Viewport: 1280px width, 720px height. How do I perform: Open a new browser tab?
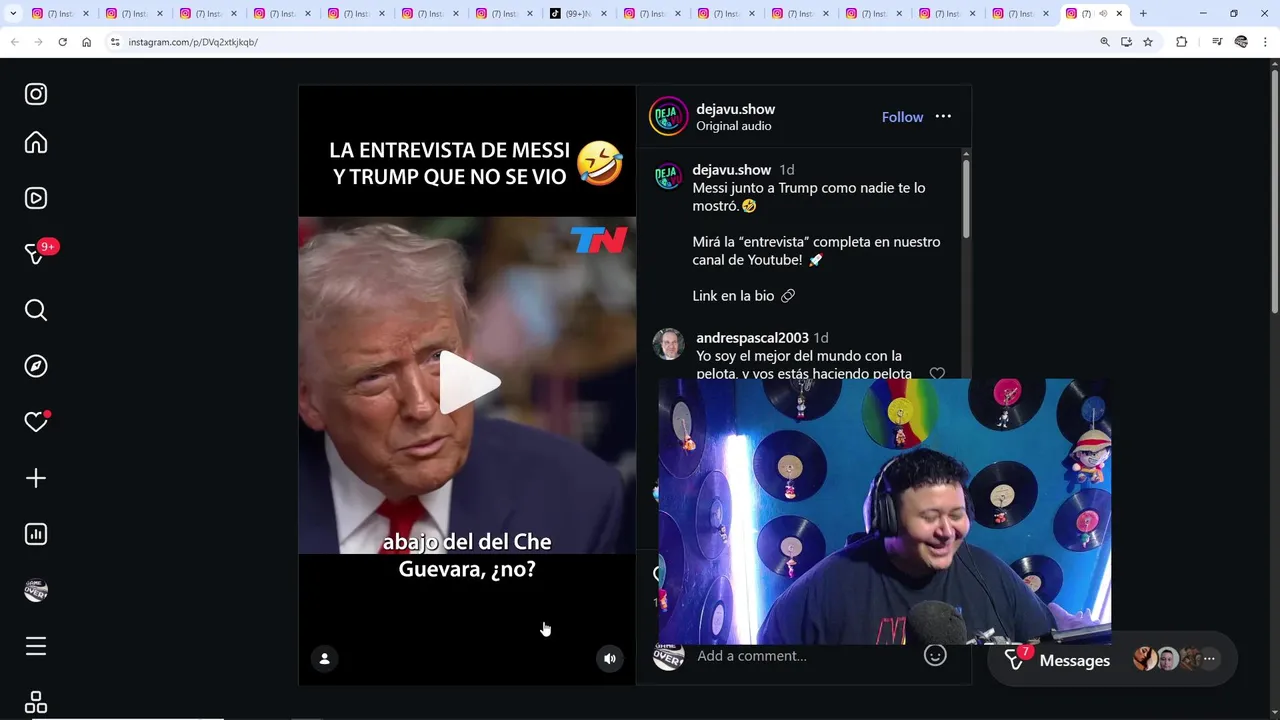[x=1143, y=14]
